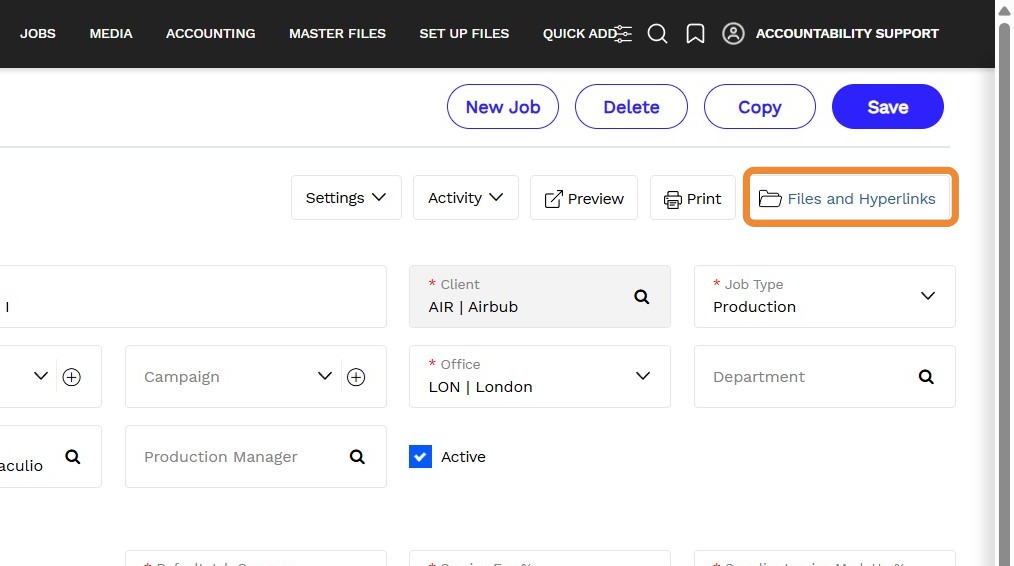Open the ACCOUNTING menu
Viewport: 1014px width, 566px height.
[210, 34]
